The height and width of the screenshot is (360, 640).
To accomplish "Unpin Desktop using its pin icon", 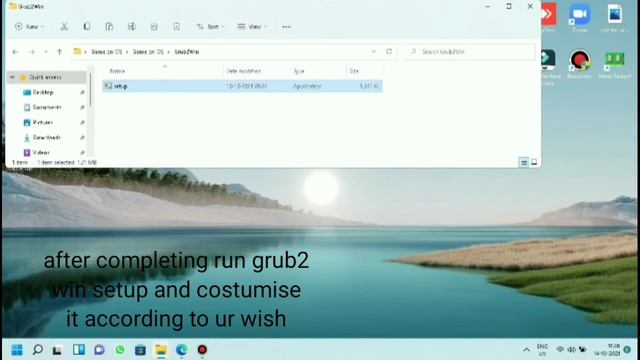I will pos(82,93).
